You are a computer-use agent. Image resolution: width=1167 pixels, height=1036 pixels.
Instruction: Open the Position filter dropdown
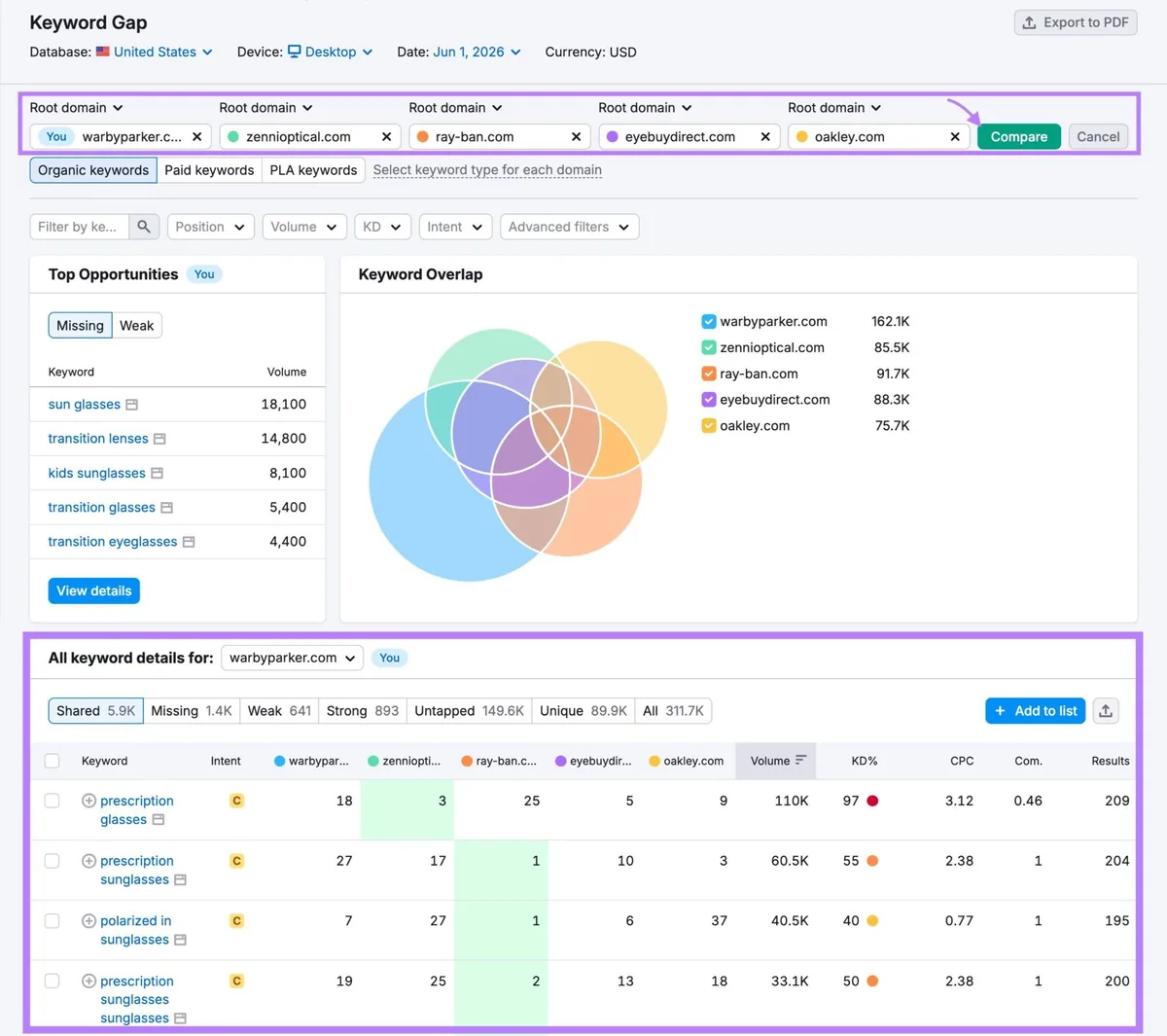[x=211, y=227]
